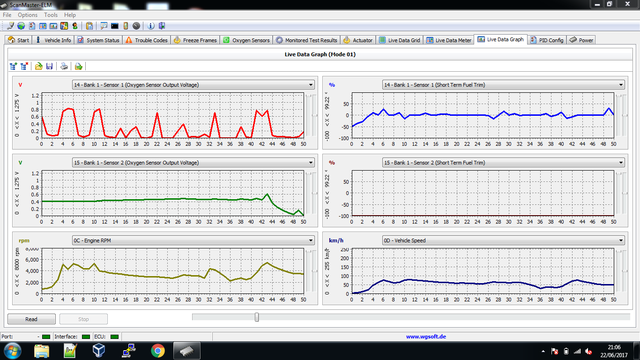Click the taskbar clock showing 21:06
This screenshot has height=360, width=640.
click(x=614, y=351)
